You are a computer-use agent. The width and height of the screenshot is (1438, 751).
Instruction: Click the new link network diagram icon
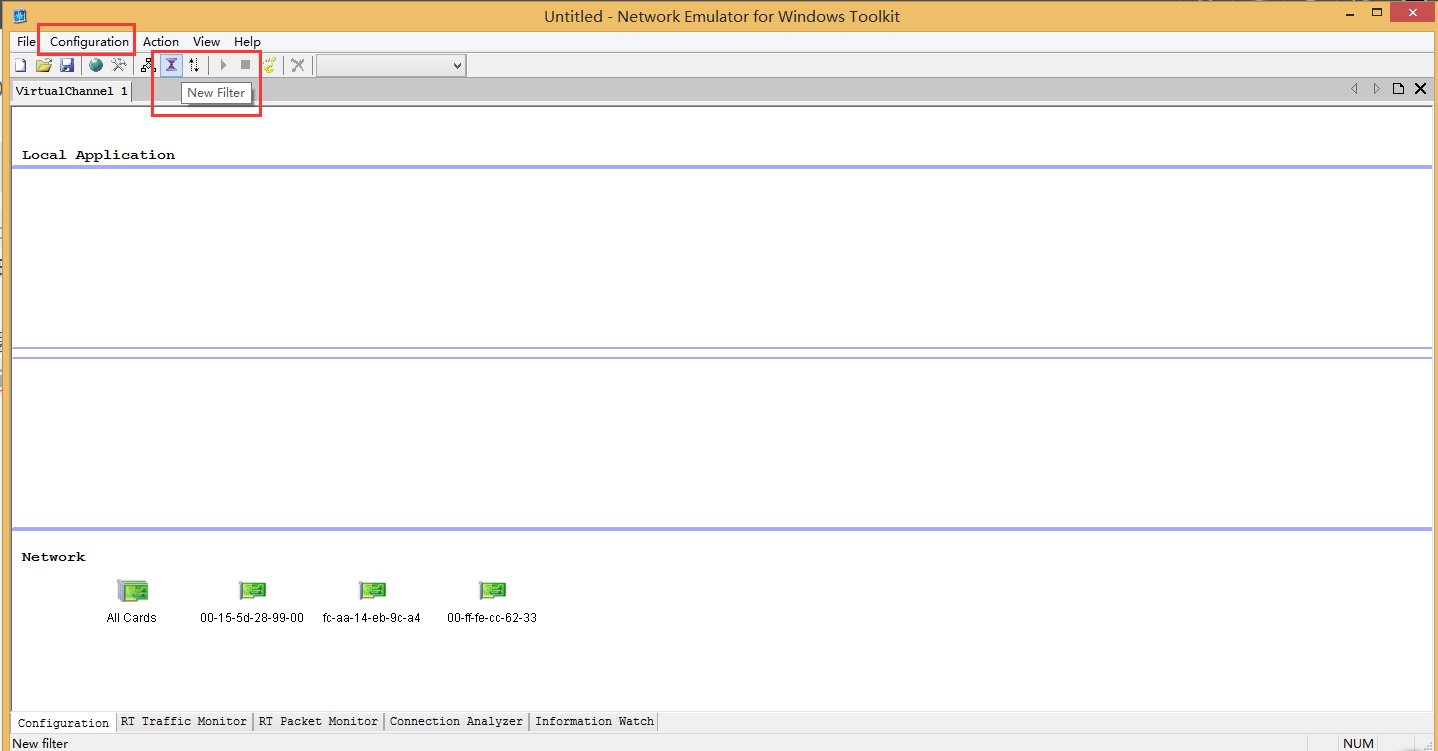[148, 65]
